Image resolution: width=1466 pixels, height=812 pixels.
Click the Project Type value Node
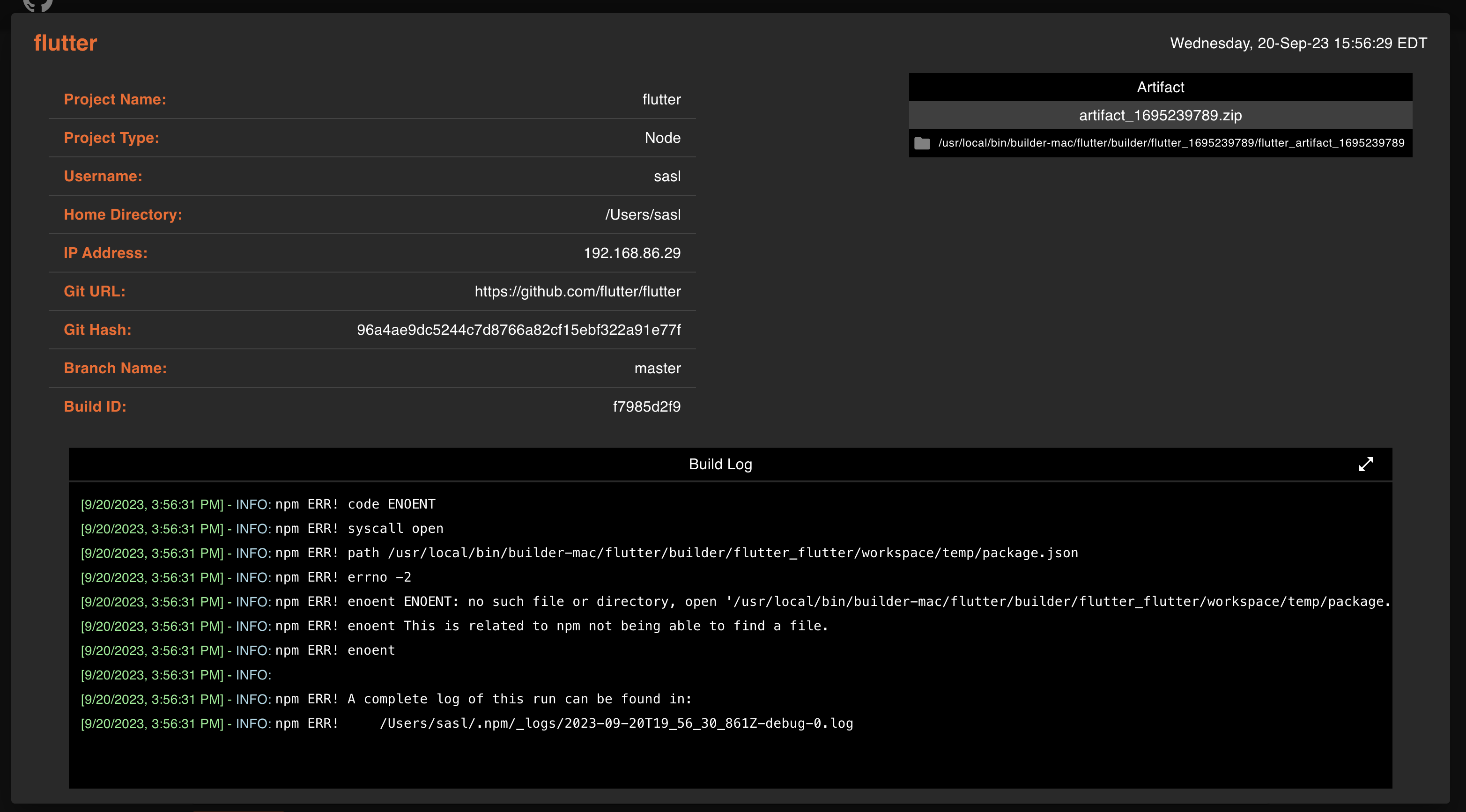(x=662, y=138)
